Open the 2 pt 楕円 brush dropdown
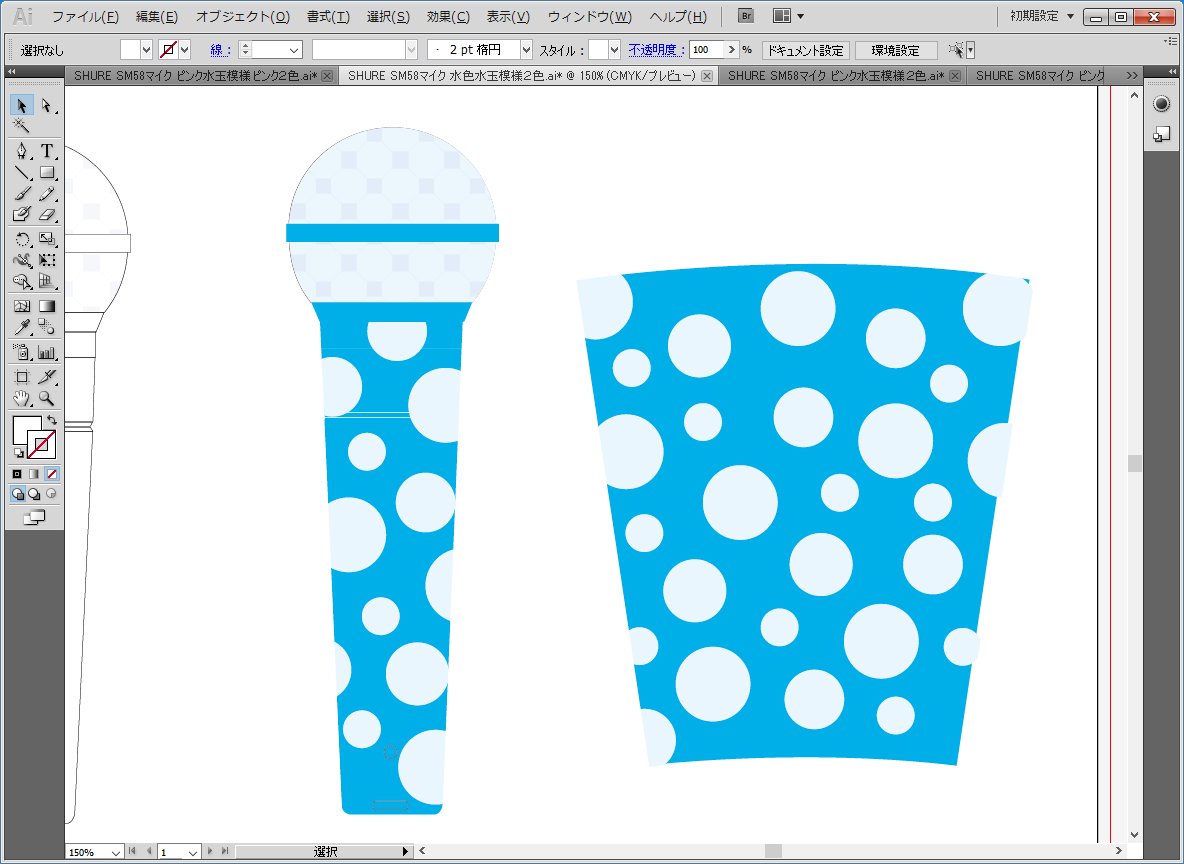1184x864 pixels. [x=526, y=50]
